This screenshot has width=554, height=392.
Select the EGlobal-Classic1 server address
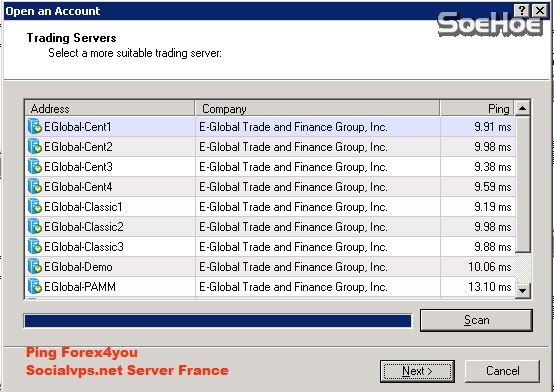point(83,207)
